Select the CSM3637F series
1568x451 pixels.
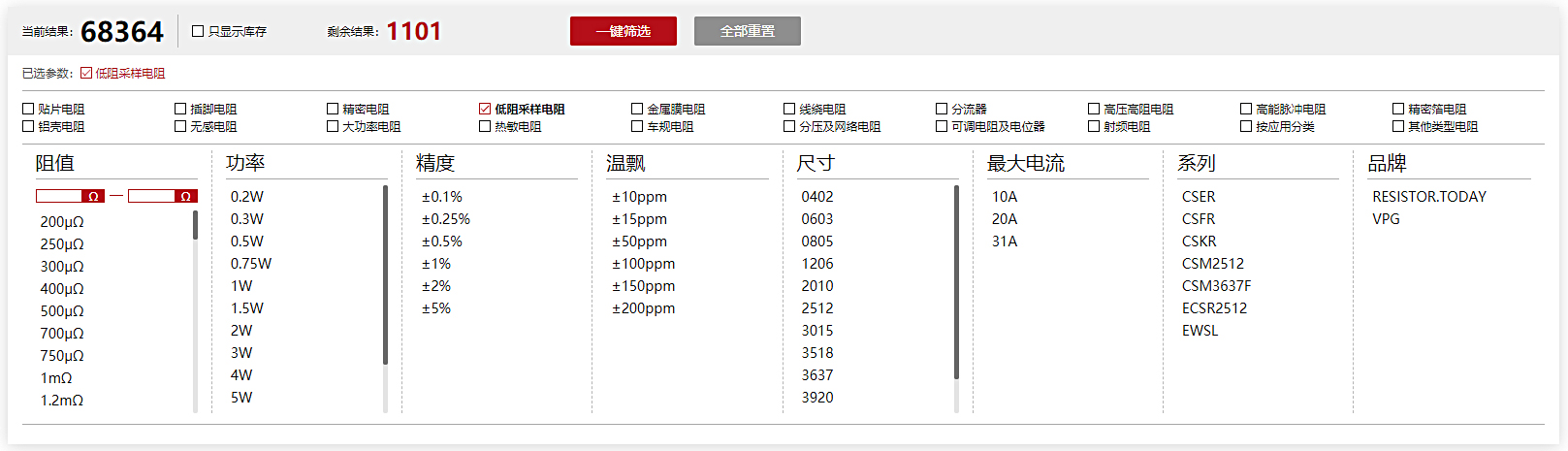pyautogui.click(x=1216, y=286)
